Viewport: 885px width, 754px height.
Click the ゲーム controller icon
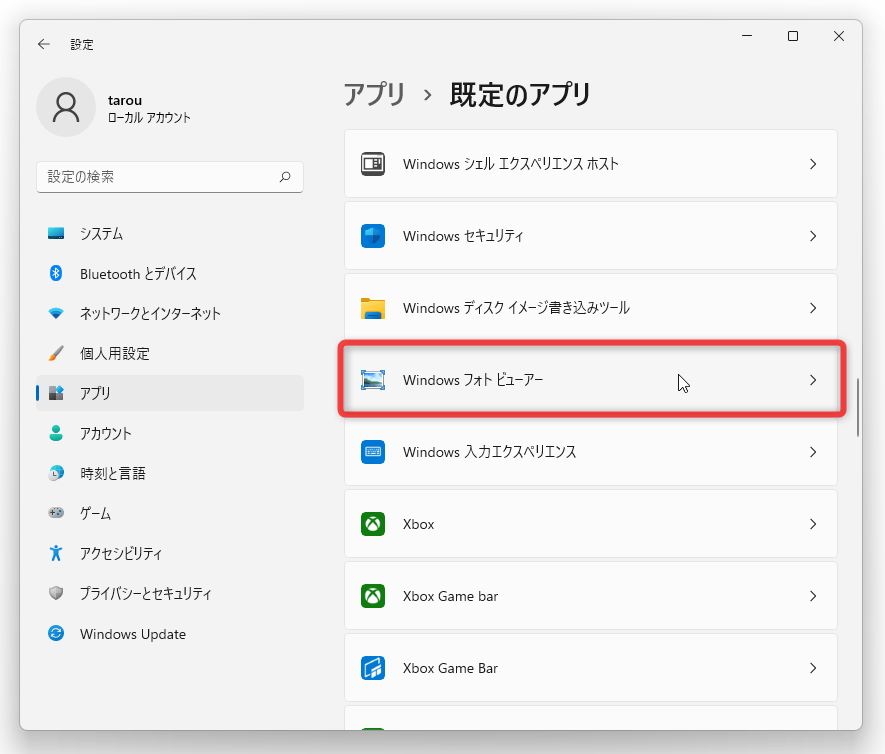[56, 512]
